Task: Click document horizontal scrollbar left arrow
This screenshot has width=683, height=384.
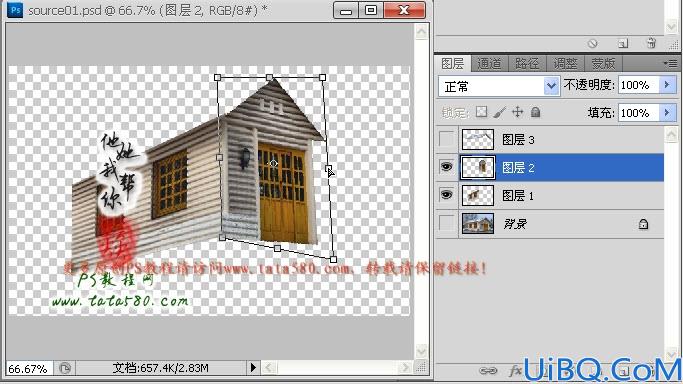Action: [x=268, y=368]
